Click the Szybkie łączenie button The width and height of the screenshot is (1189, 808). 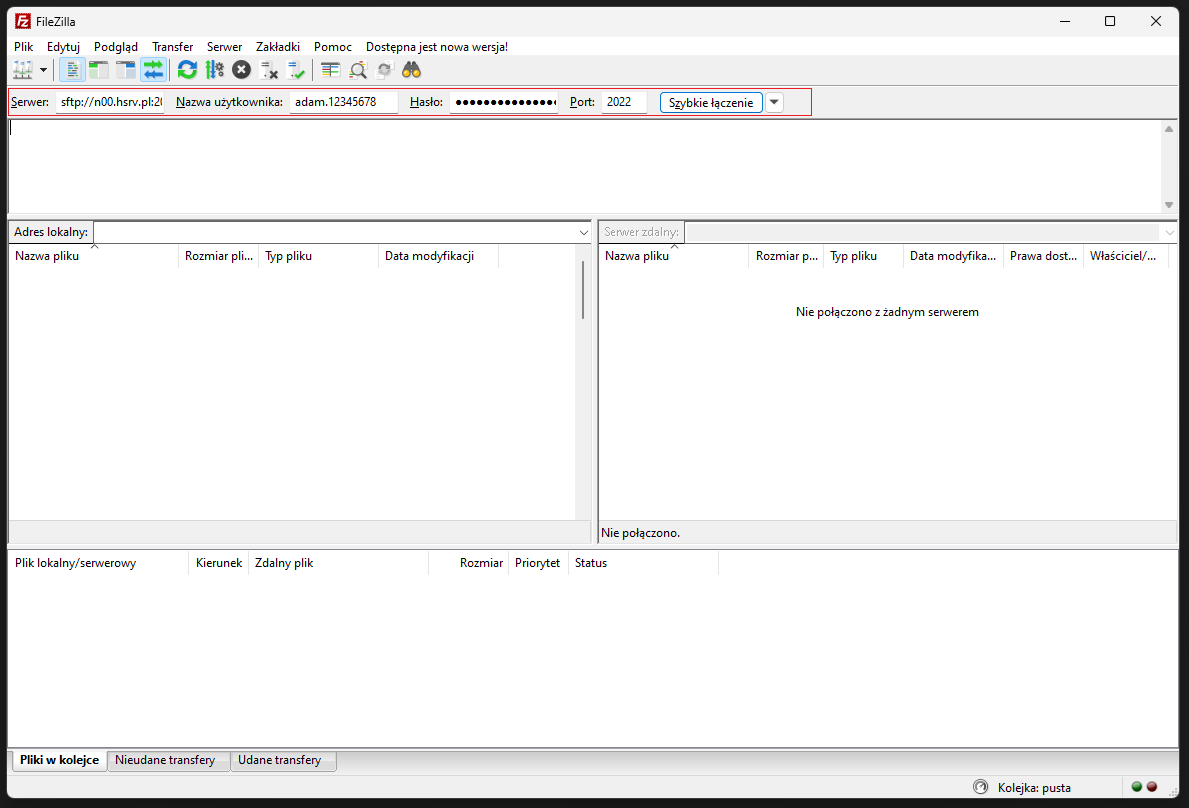pyautogui.click(x=710, y=101)
